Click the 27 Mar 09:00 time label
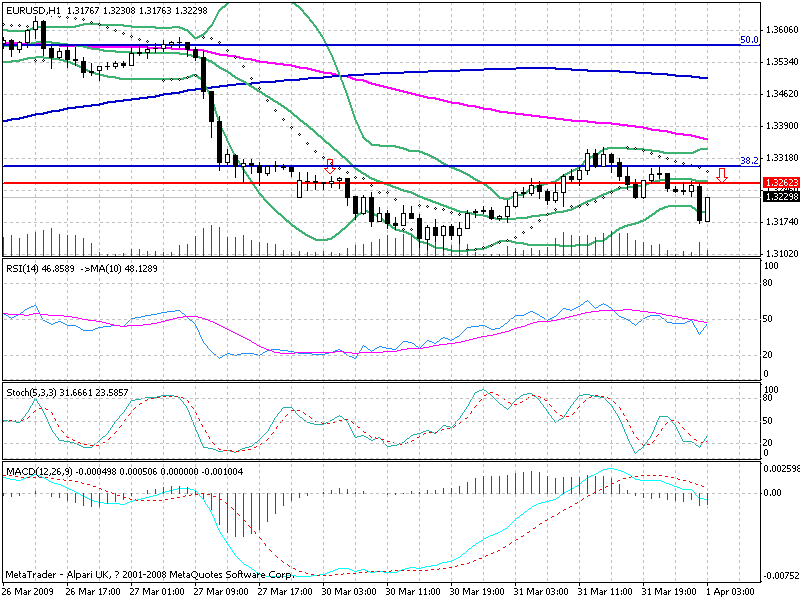 pyautogui.click(x=221, y=592)
